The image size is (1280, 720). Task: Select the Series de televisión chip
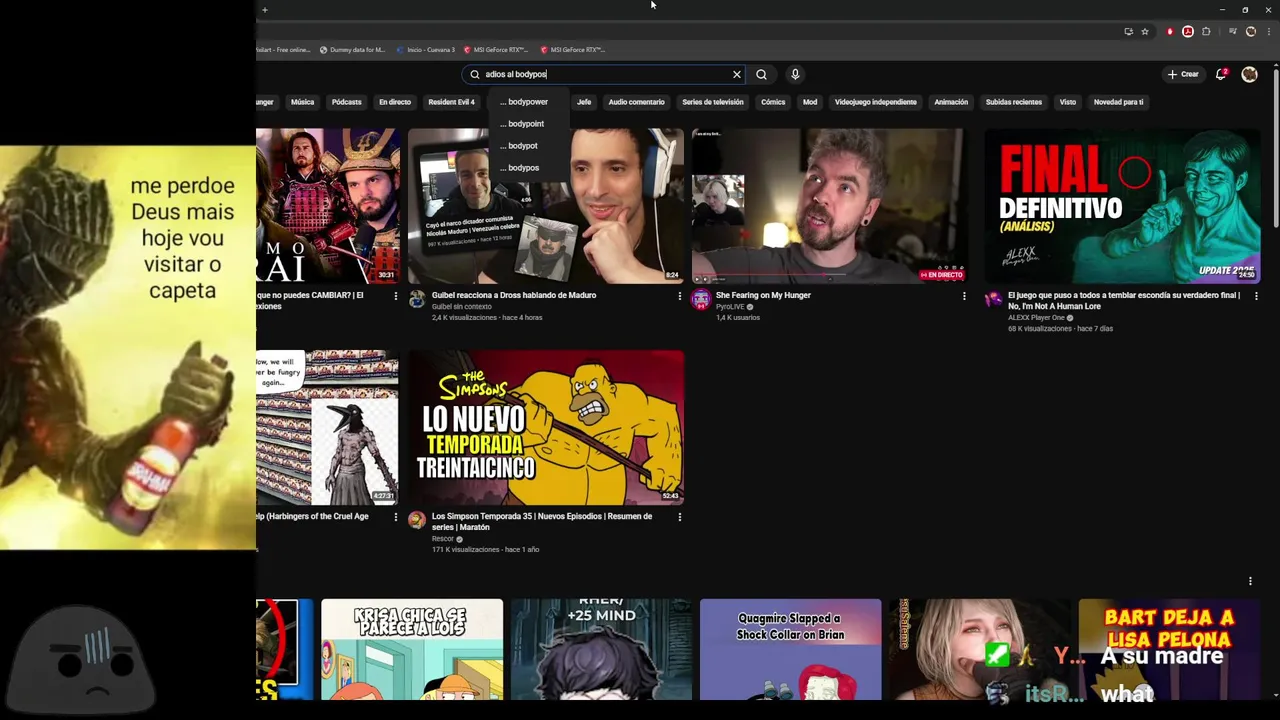[x=712, y=102]
